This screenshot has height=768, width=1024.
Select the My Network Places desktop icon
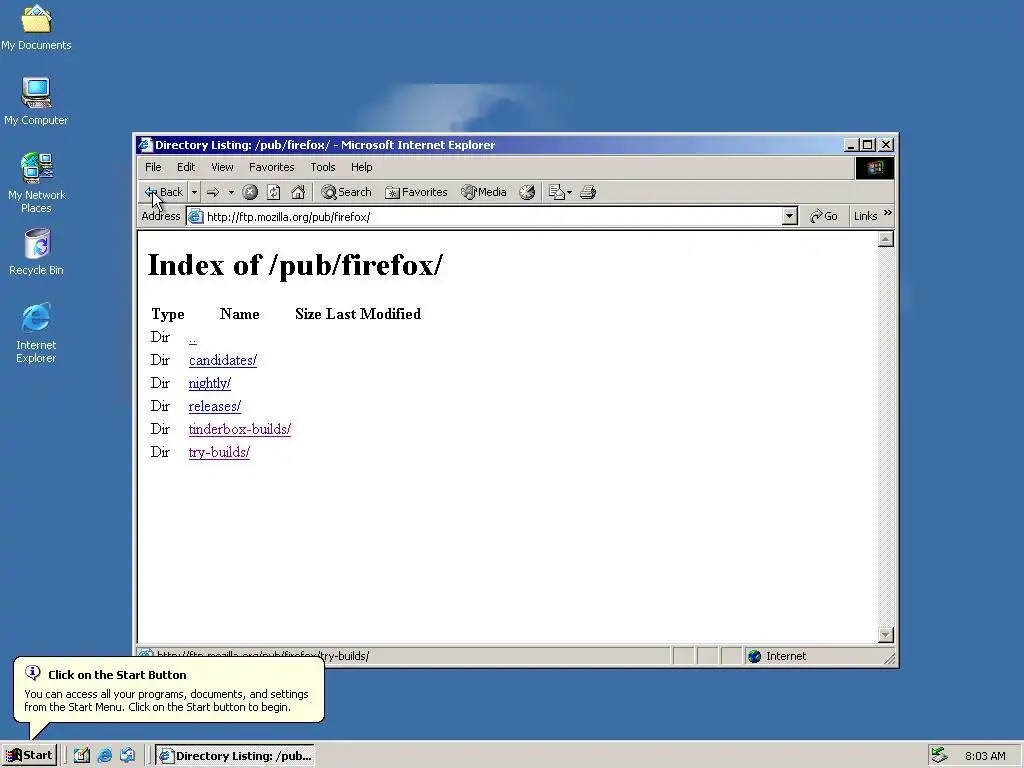click(x=37, y=183)
